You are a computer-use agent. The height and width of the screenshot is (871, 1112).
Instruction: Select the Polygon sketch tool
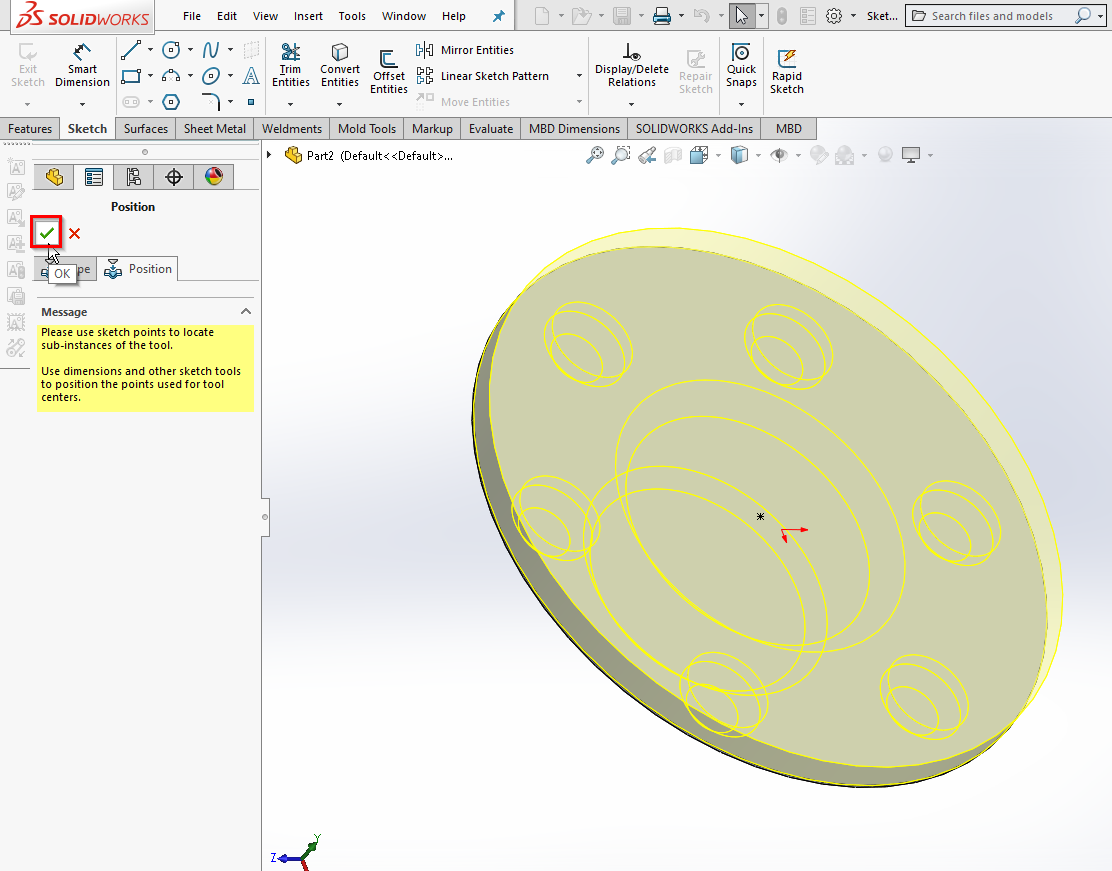[171, 102]
